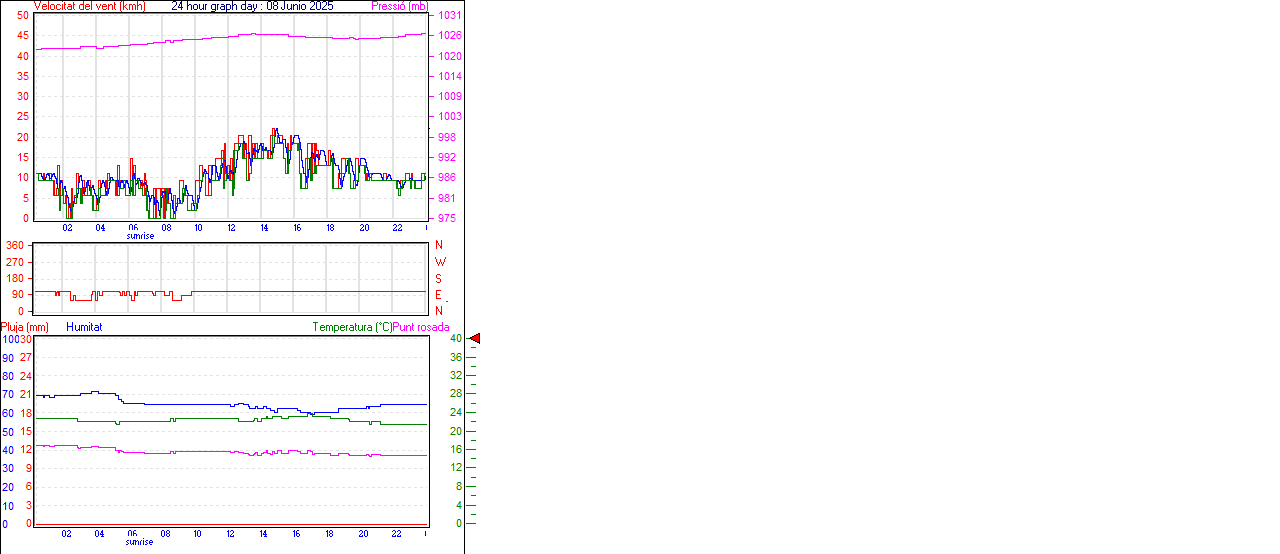
Task: Click the 270 degree axis value
Action: 15,262
